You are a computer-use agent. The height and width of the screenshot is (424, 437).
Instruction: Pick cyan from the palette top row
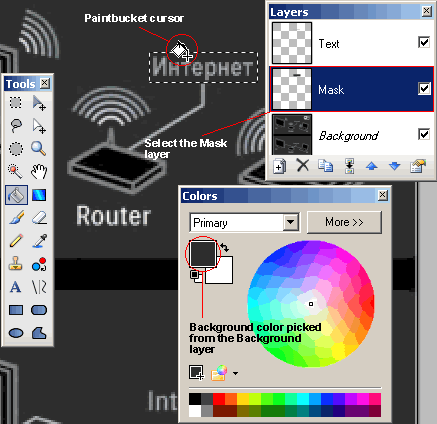click(303, 399)
